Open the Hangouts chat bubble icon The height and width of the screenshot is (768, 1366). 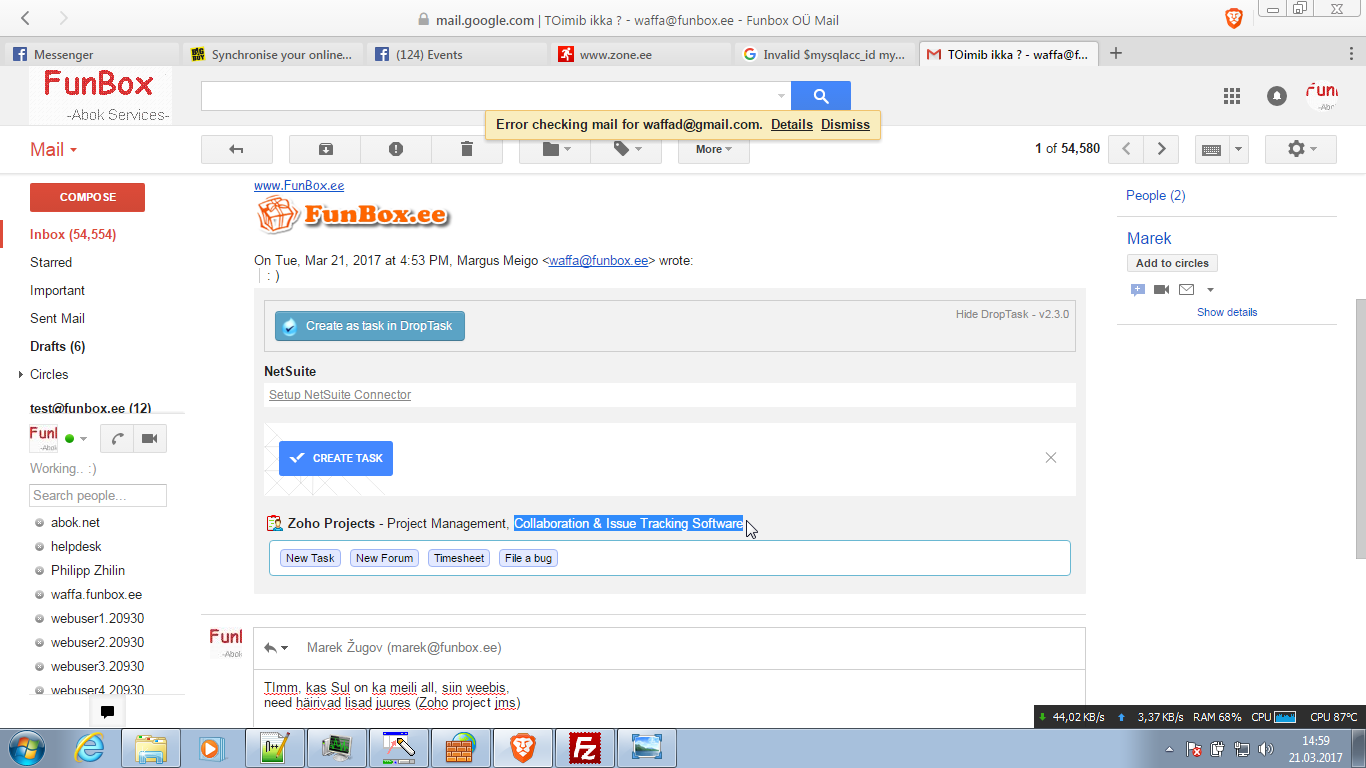108,712
